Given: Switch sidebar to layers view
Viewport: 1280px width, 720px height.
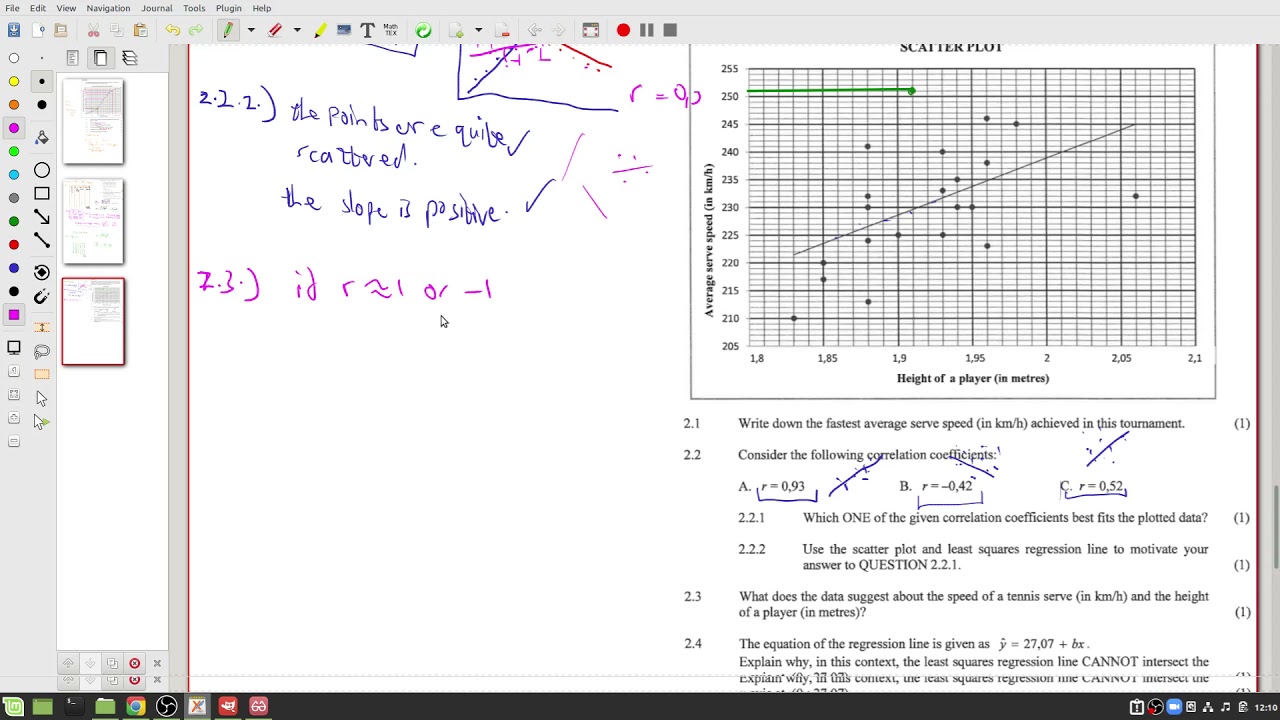Looking at the screenshot, I should click(129, 58).
